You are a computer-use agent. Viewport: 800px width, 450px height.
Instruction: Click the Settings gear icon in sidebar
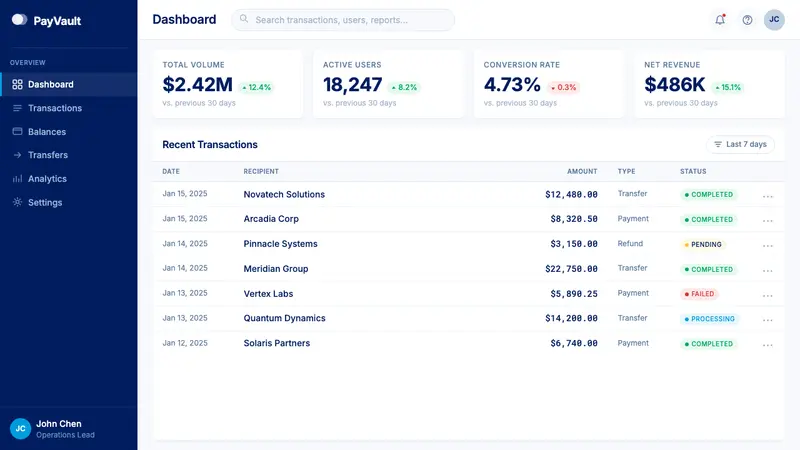point(17,202)
